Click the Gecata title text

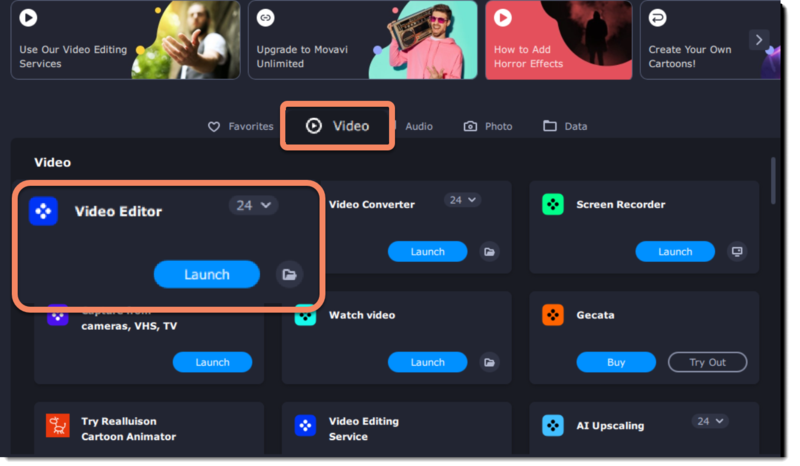[x=595, y=315]
